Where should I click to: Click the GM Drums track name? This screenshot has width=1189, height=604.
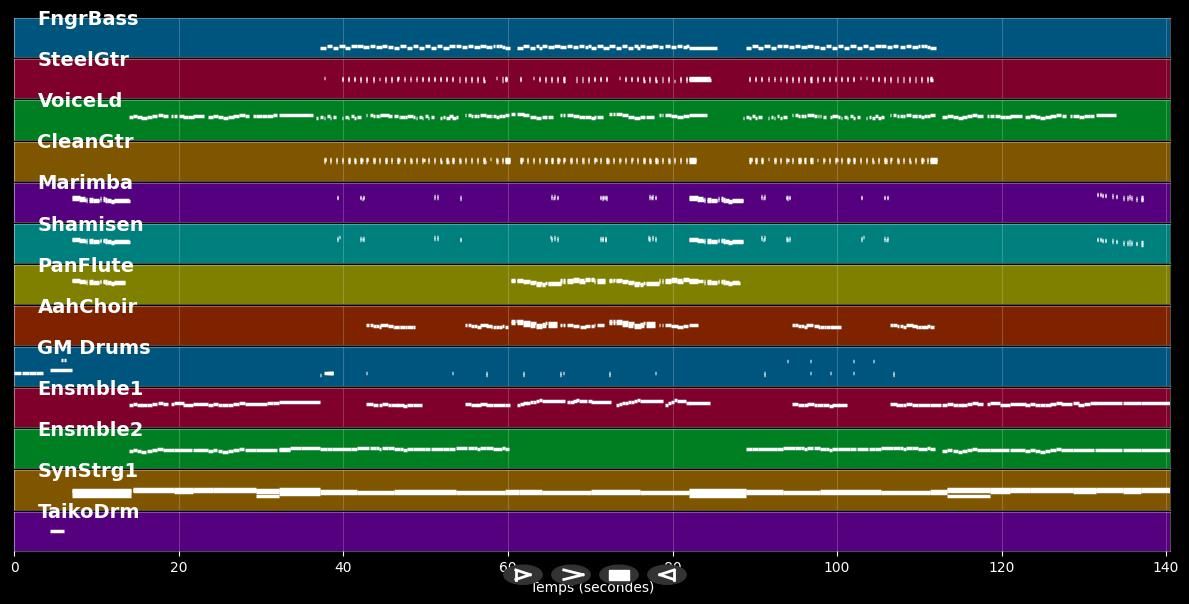point(94,348)
